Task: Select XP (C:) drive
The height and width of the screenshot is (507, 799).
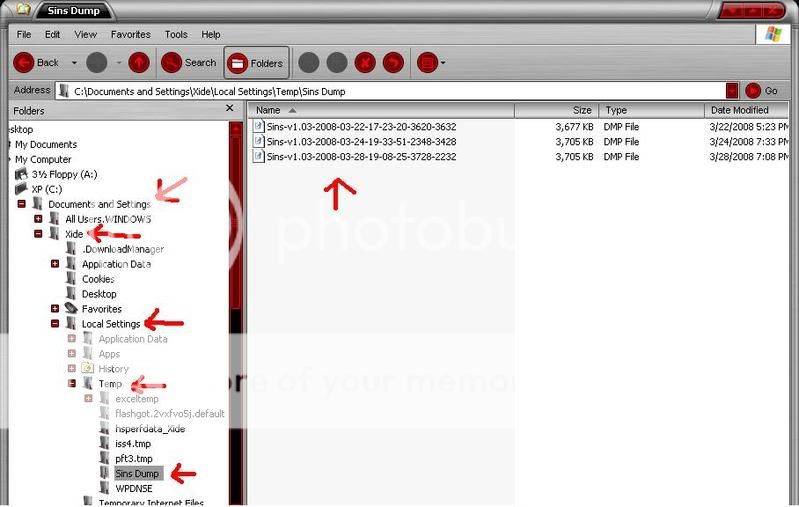Action: [47, 190]
